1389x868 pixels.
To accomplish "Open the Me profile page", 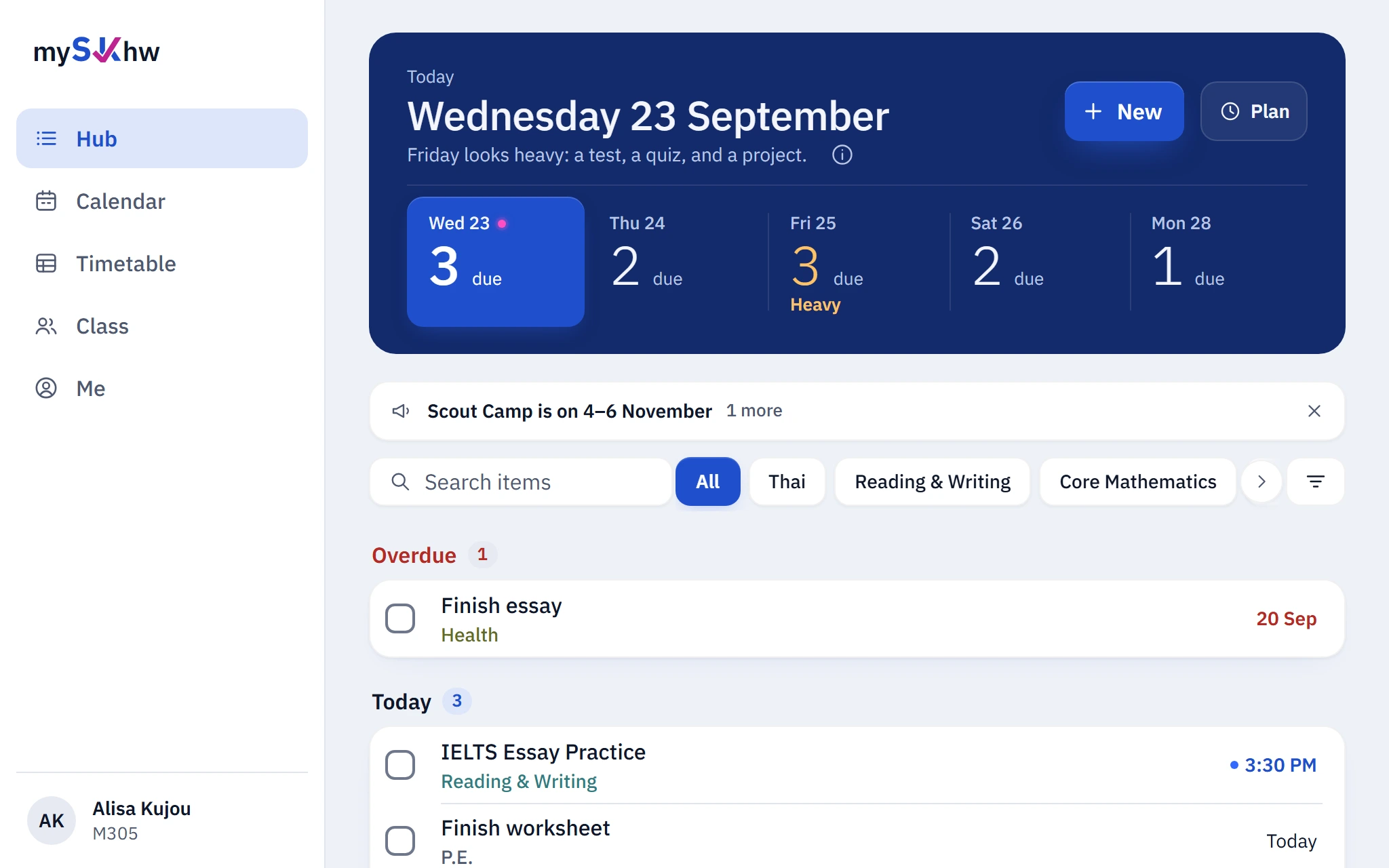I will click(161, 389).
